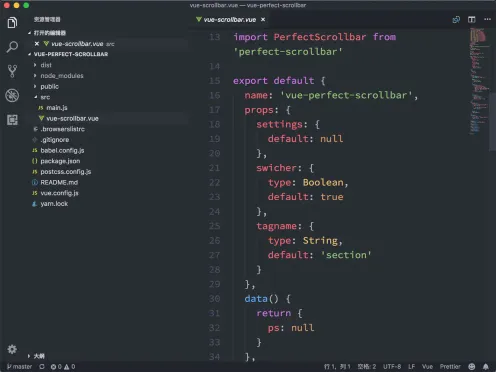Click the feedback smiley in status bar
This screenshot has height=372, width=496.
[x=472, y=367]
